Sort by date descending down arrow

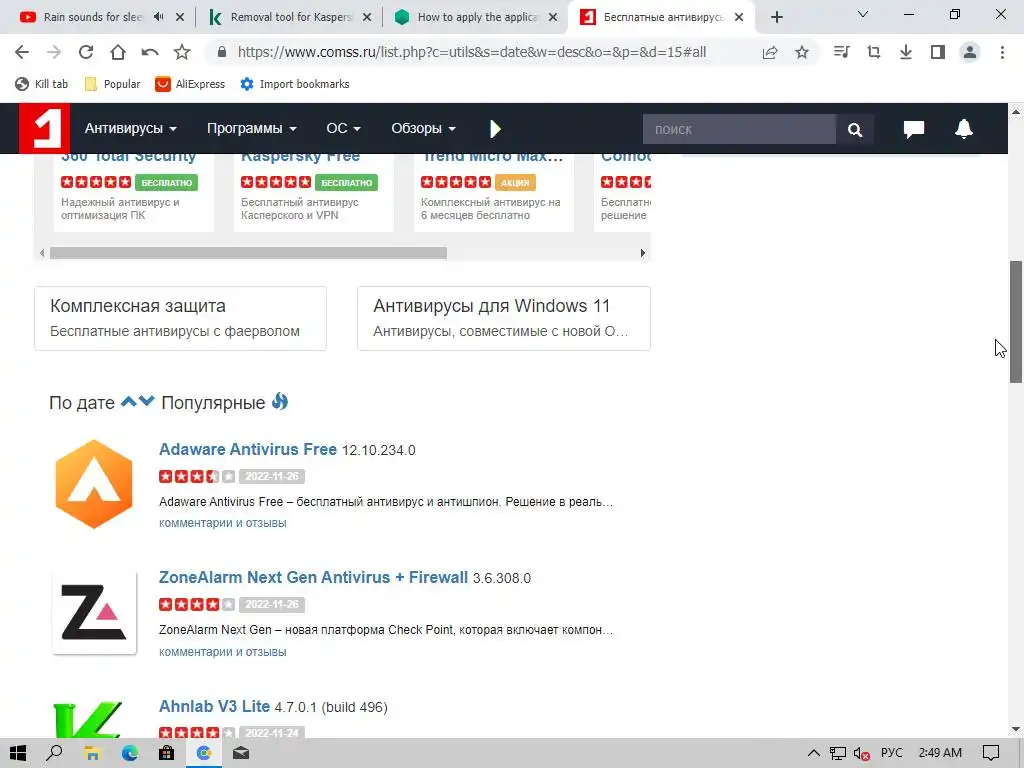[x=146, y=401]
